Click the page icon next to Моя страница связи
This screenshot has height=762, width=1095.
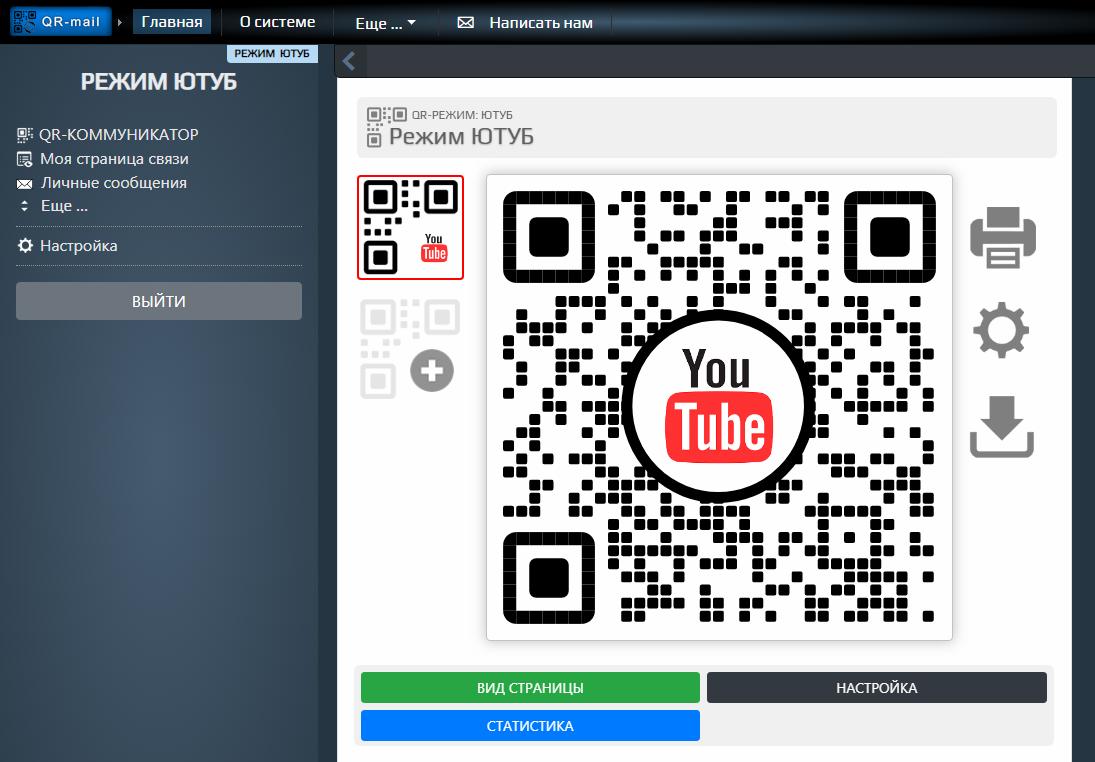pyautogui.click(x=24, y=159)
